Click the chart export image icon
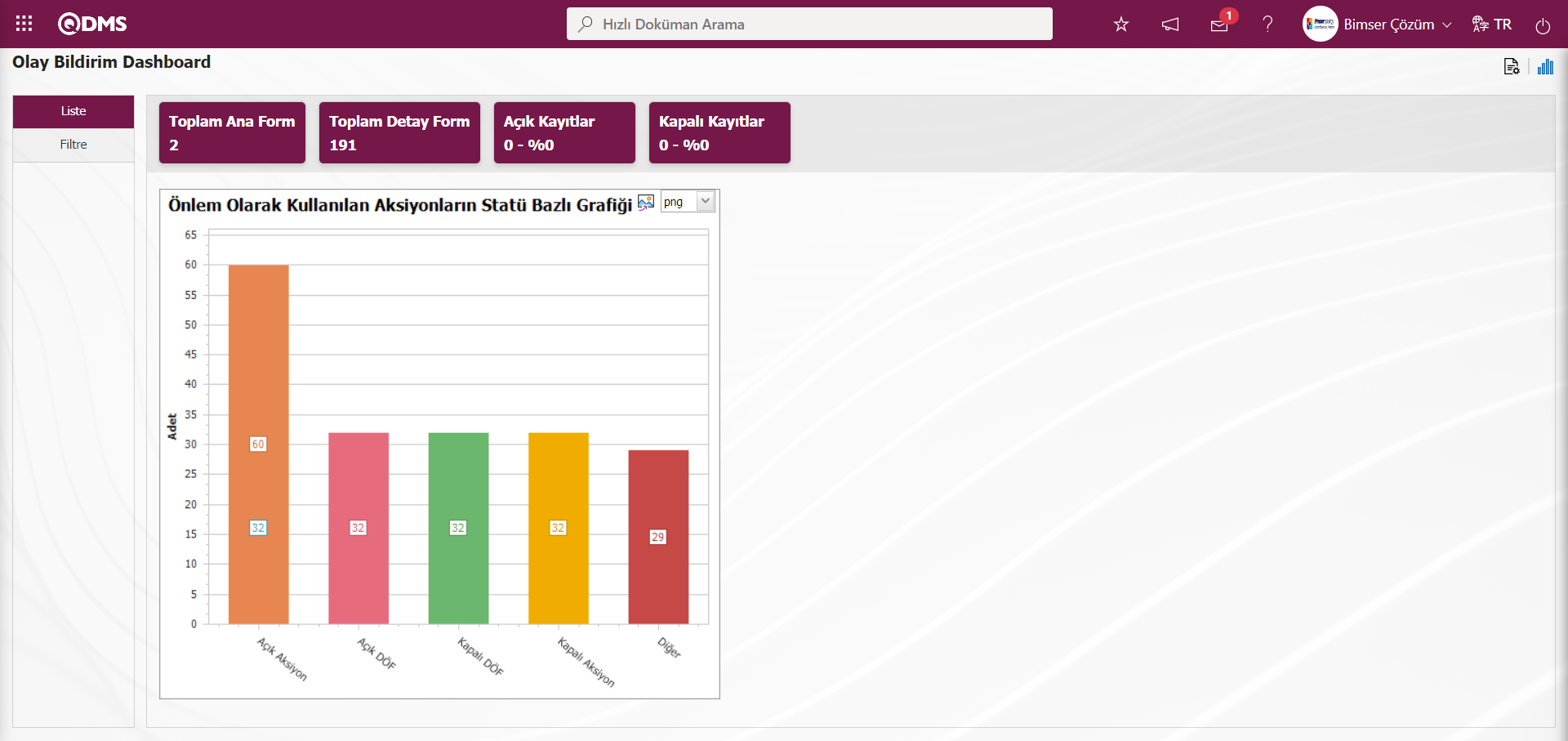 tap(646, 202)
